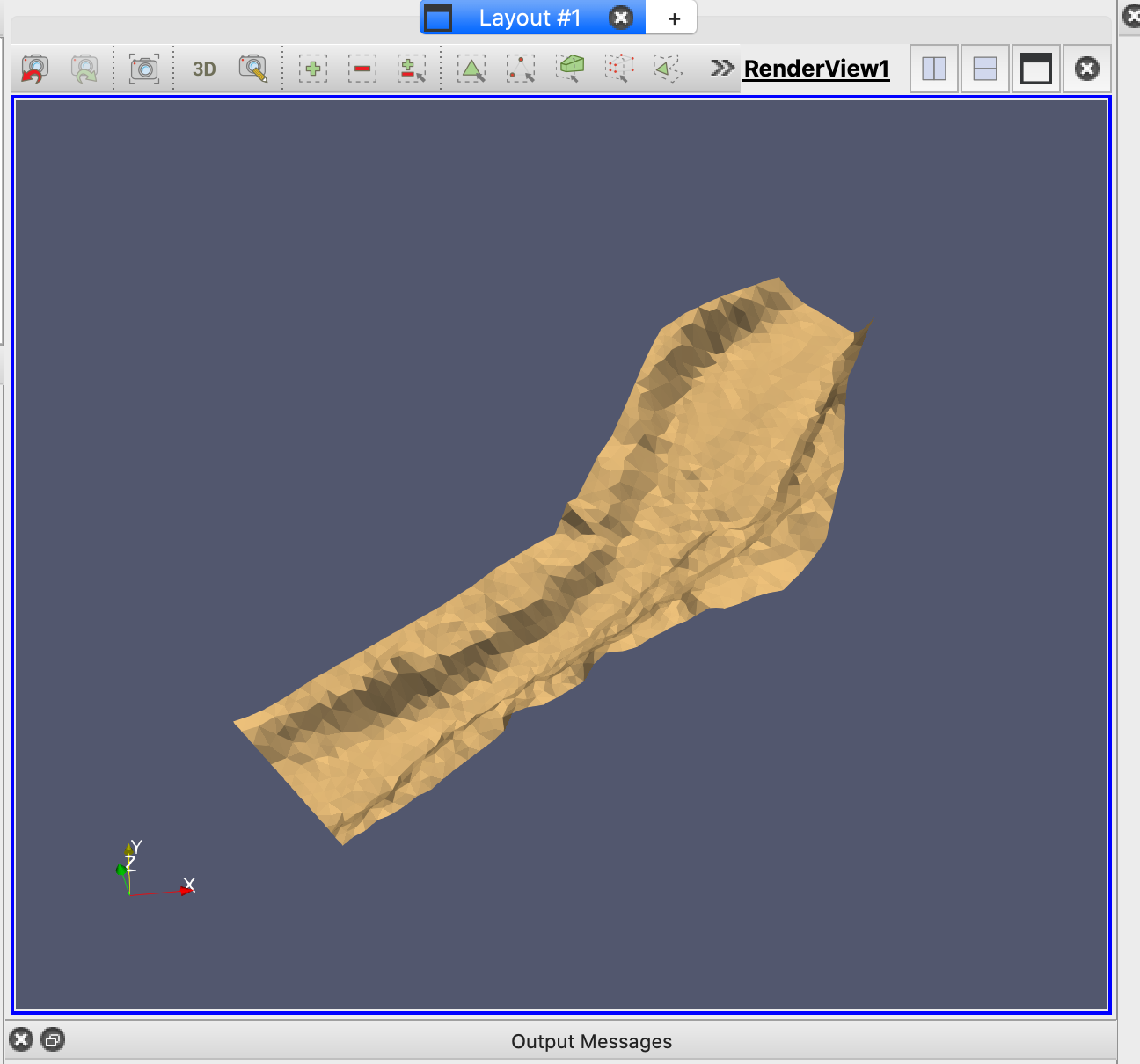The image size is (1140, 1064).
Task: Expand hidden toolbar items with double chevron
Action: pyautogui.click(x=721, y=68)
